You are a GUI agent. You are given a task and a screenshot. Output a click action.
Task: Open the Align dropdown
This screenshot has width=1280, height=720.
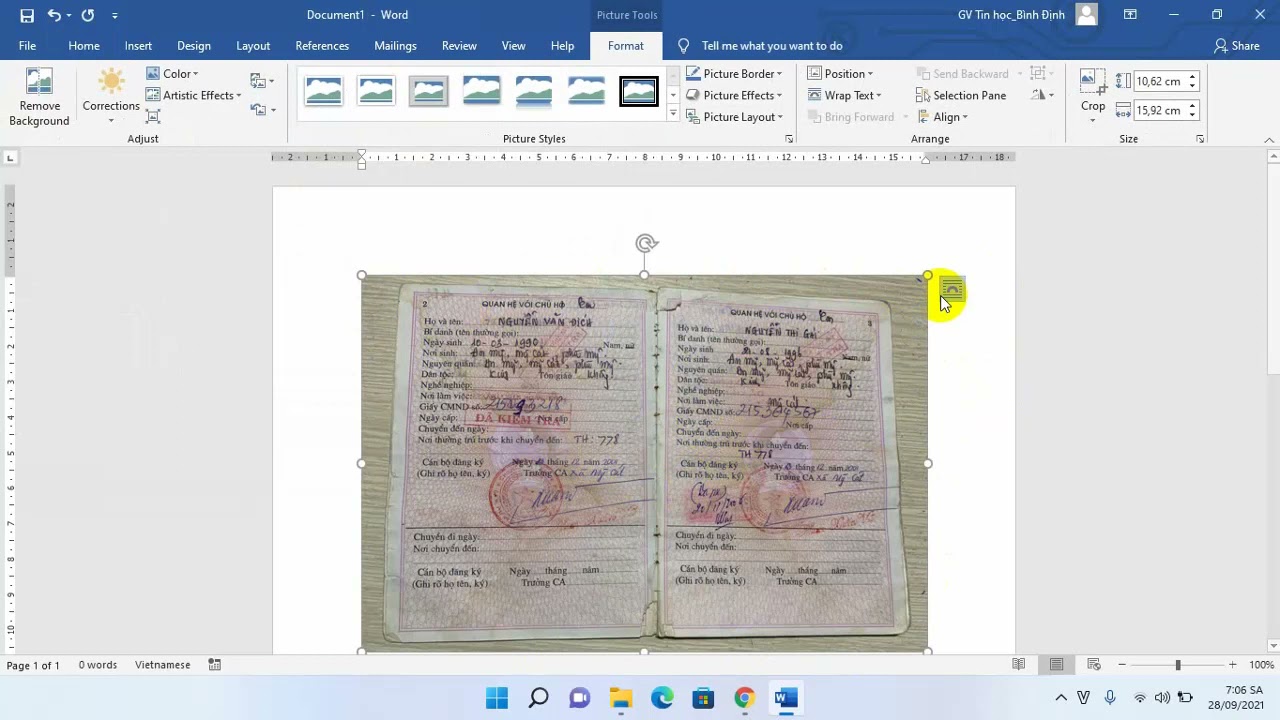point(942,117)
